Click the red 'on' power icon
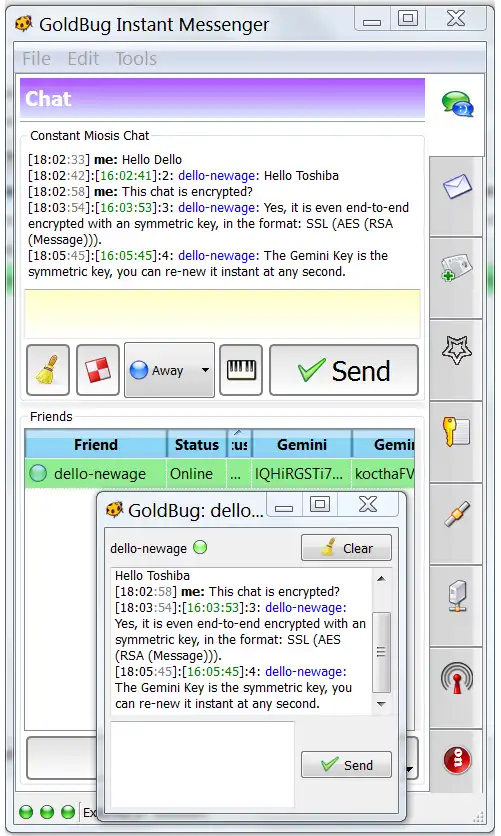 tap(457, 760)
